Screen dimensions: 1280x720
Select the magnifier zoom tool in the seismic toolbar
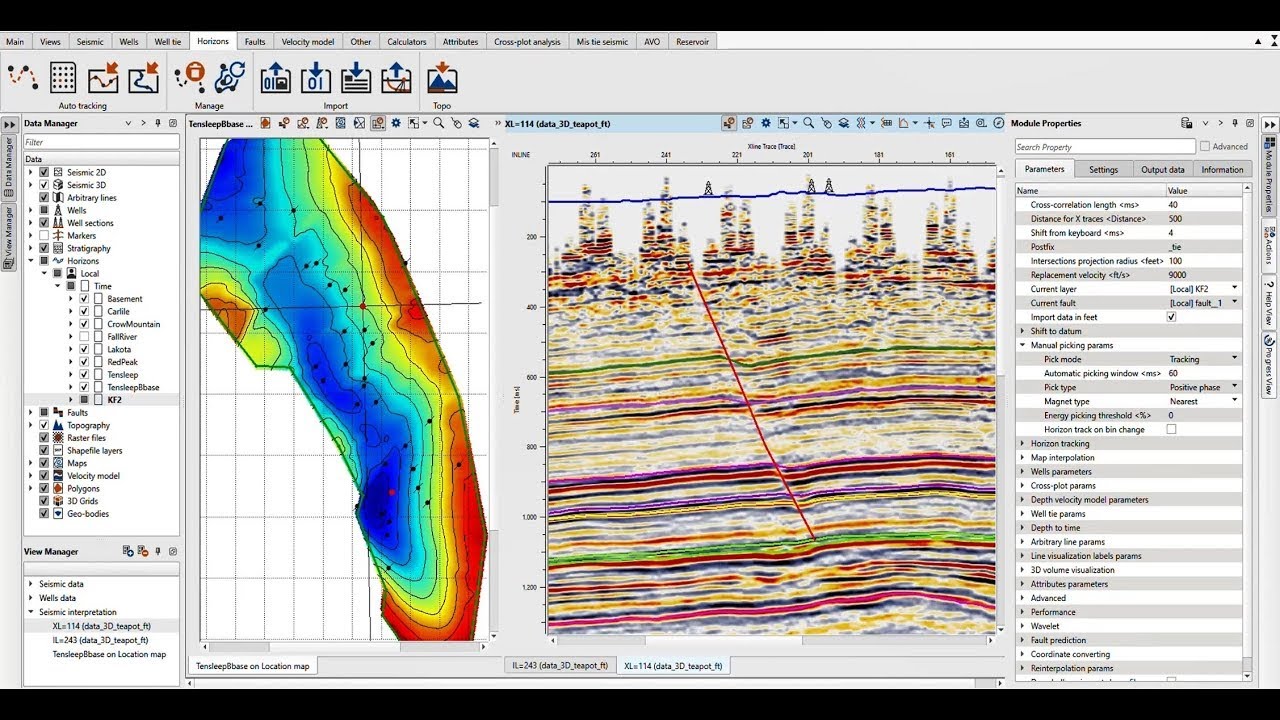(808, 123)
